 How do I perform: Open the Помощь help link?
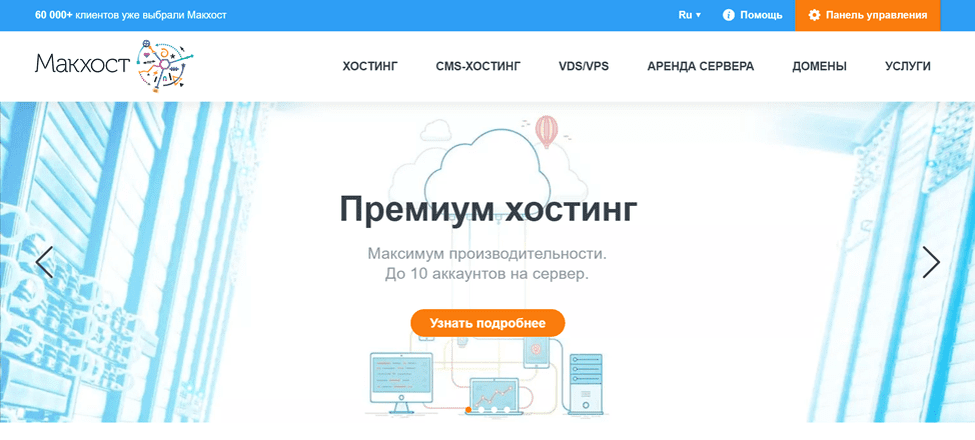point(761,15)
